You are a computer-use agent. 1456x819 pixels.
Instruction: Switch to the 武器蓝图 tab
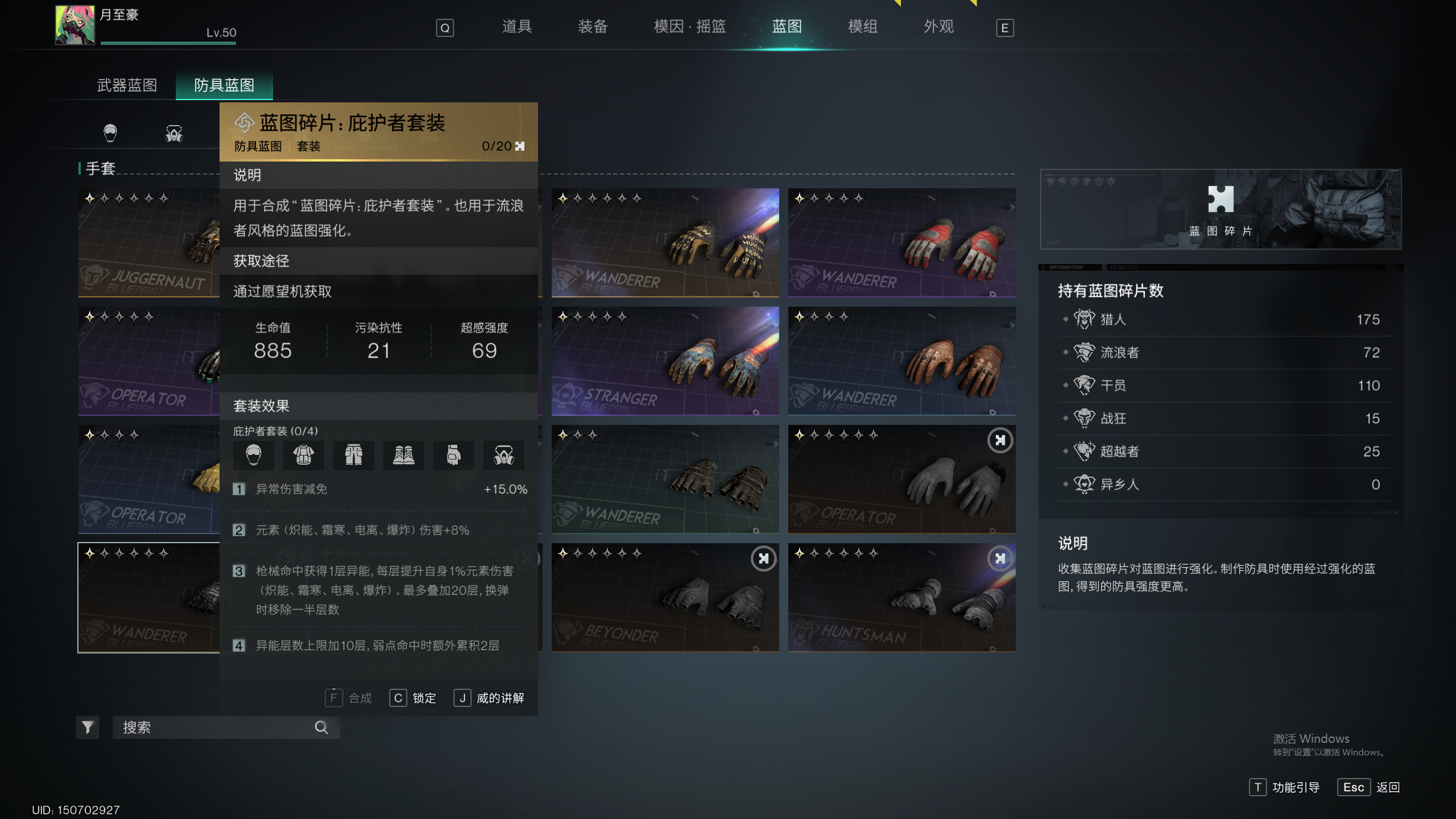127,85
